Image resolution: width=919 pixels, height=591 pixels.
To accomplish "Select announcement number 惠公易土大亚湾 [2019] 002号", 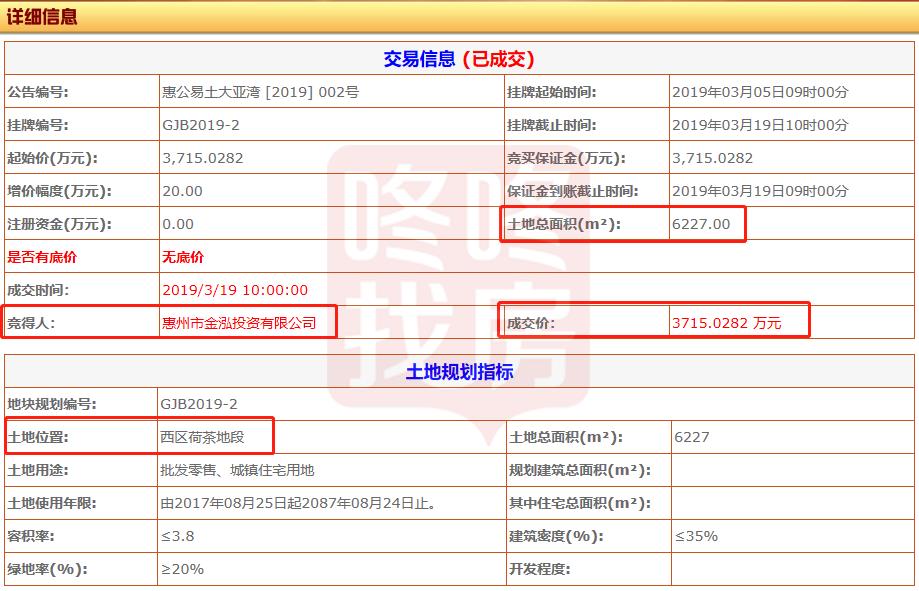I will pyautogui.click(x=260, y=92).
